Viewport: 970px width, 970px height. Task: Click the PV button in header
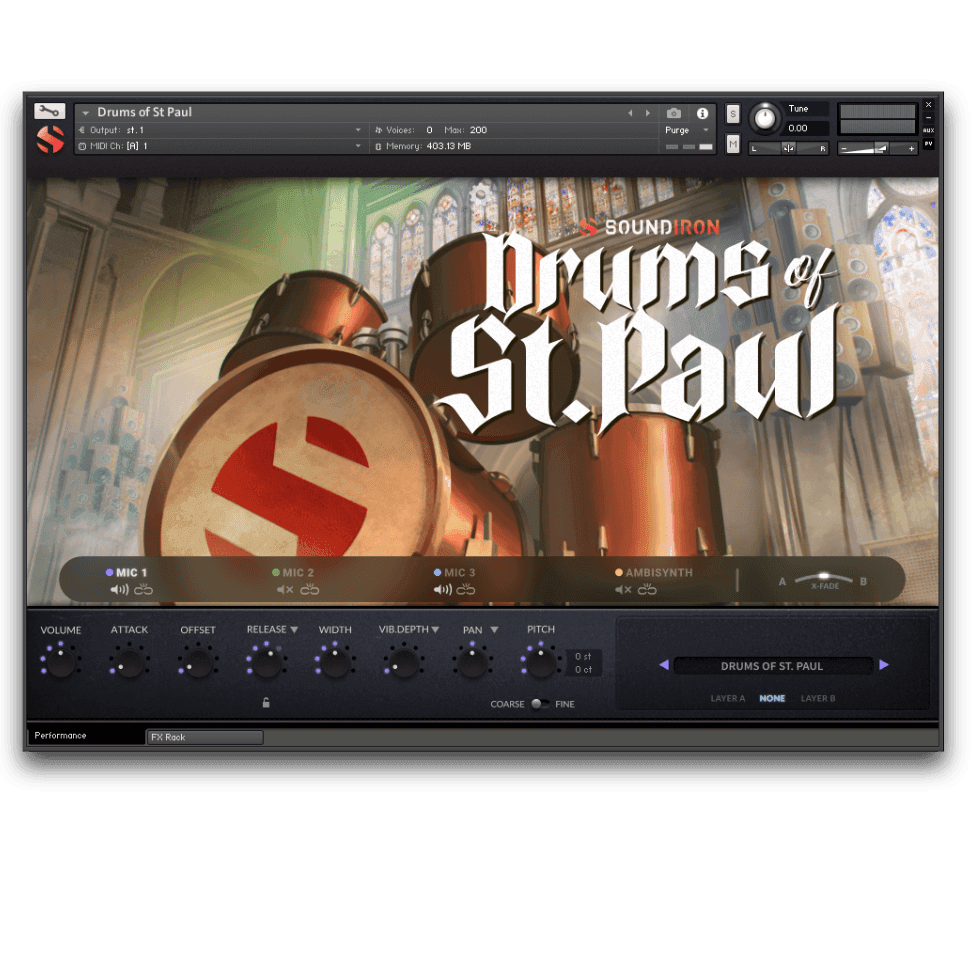(929, 144)
